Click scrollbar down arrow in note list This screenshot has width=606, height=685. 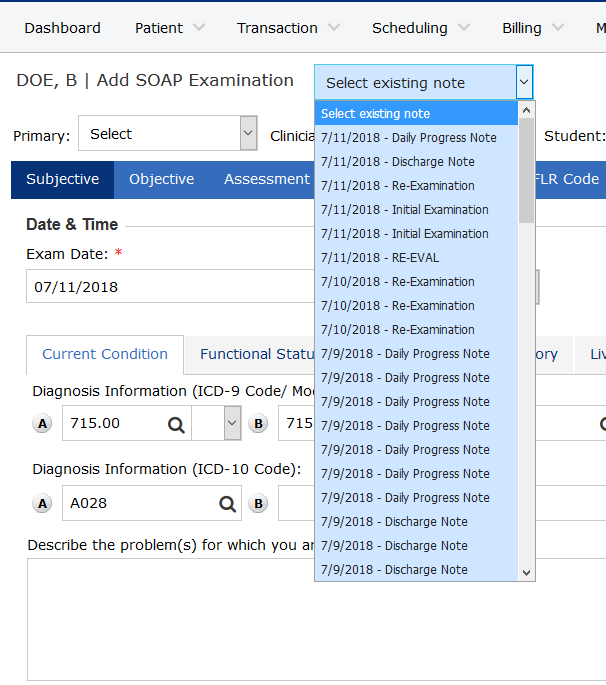point(526,572)
